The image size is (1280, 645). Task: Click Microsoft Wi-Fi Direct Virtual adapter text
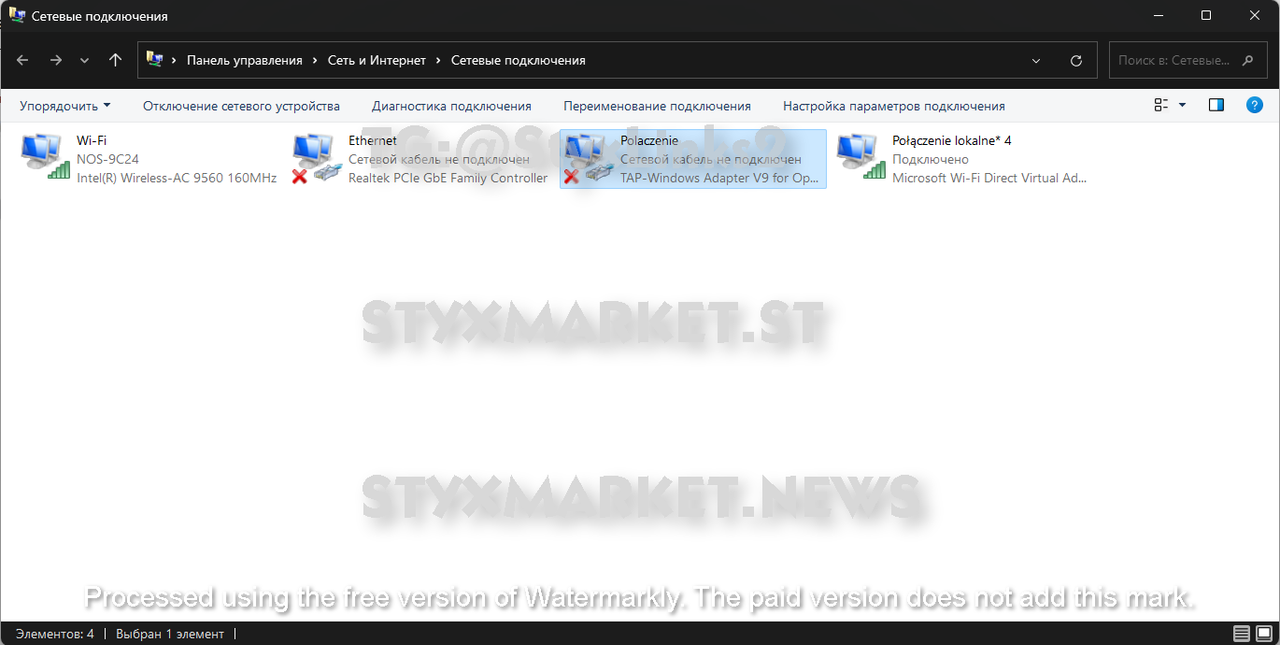coord(989,178)
